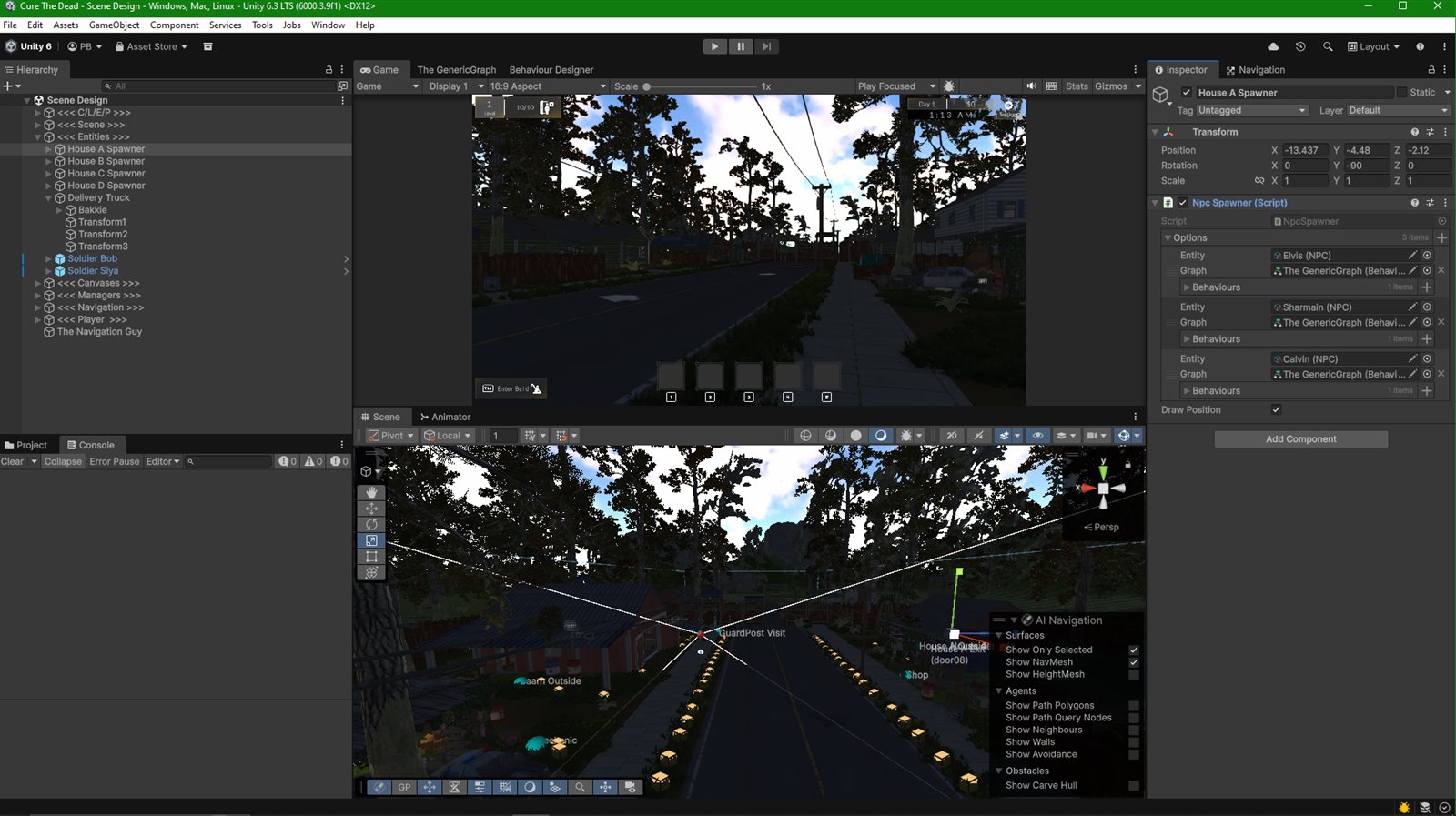Lock the Inspector with the padlock icon
The height and width of the screenshot is (816, 1456).
pos(1431,70)
